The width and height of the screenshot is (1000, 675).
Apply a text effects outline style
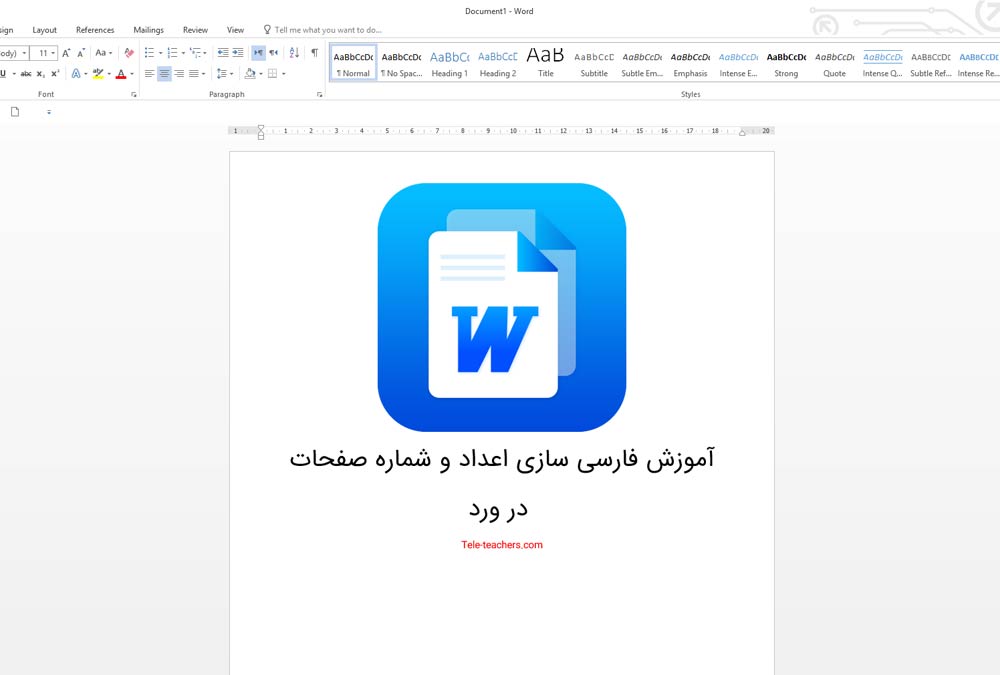(76, 74)
